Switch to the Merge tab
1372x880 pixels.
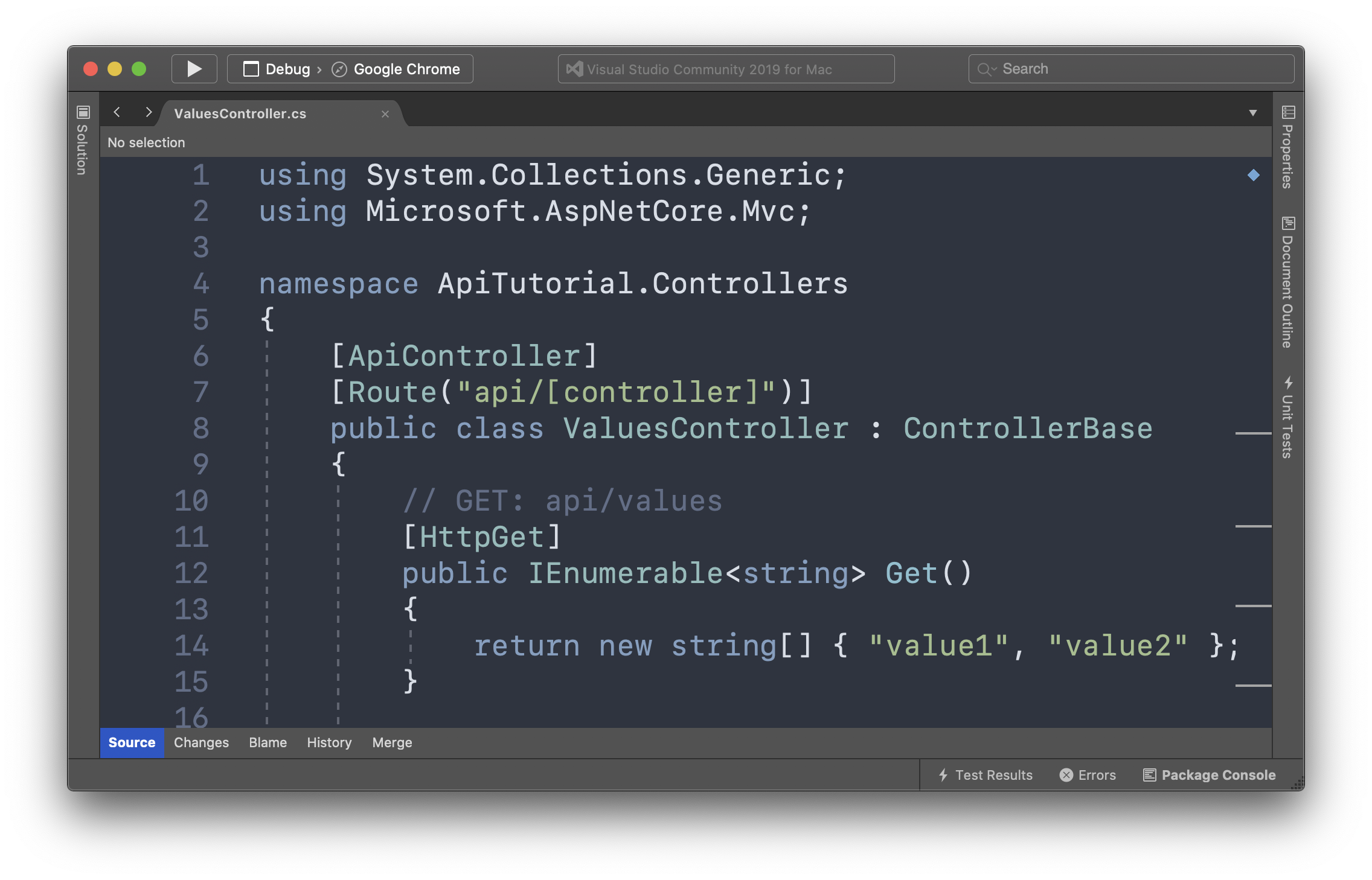[392, 742]
